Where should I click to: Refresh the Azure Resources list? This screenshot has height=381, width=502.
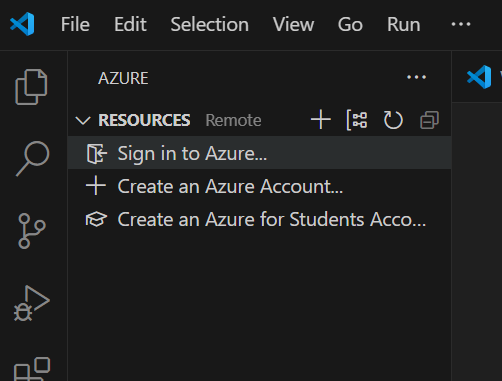(393, 120)
